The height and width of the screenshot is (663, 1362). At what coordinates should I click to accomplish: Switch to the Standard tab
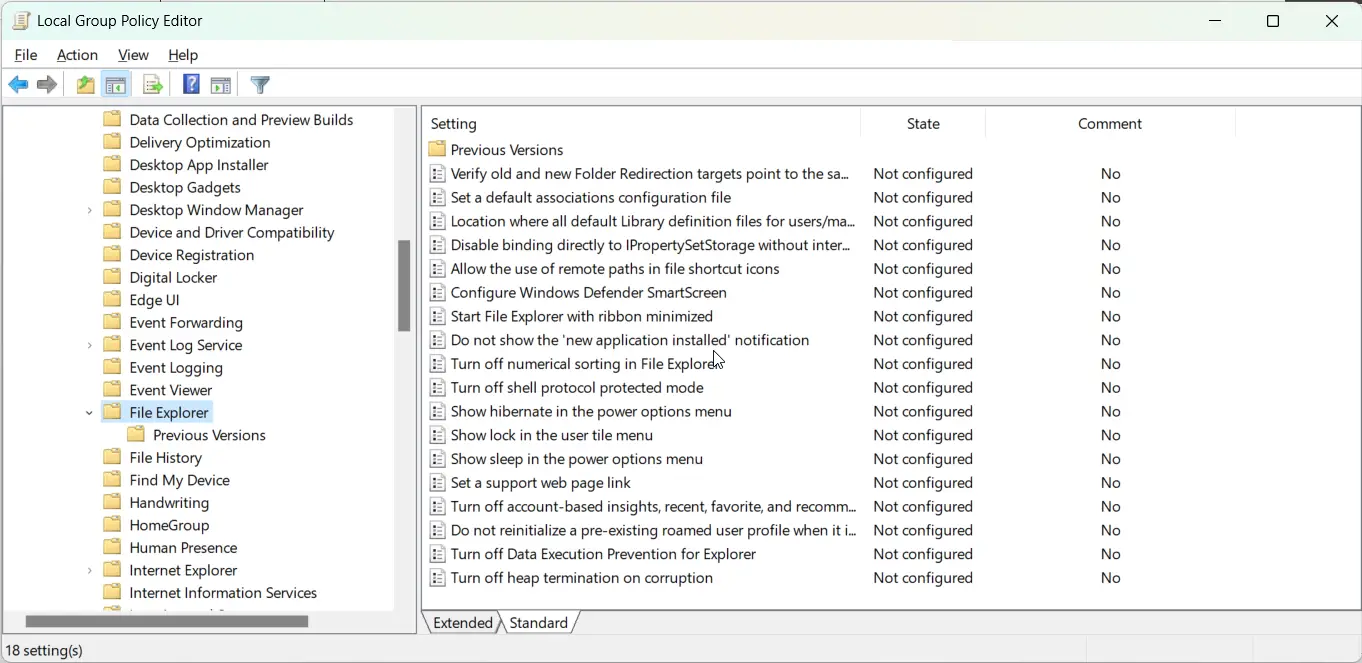click(x=538, y=622)
